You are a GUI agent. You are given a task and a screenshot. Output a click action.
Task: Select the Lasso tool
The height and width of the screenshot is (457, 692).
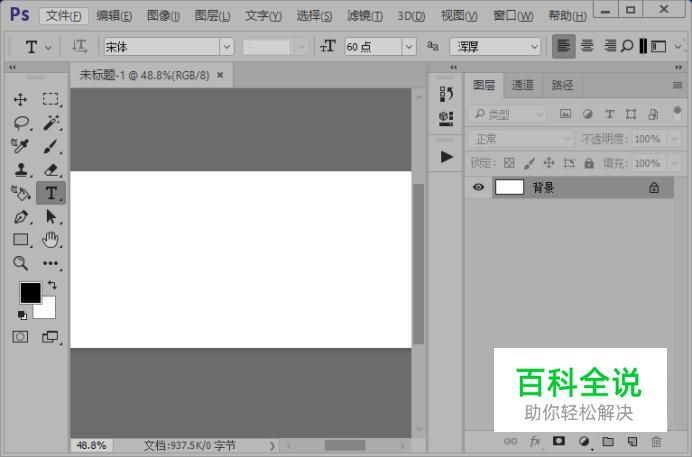tap(21, 123)
